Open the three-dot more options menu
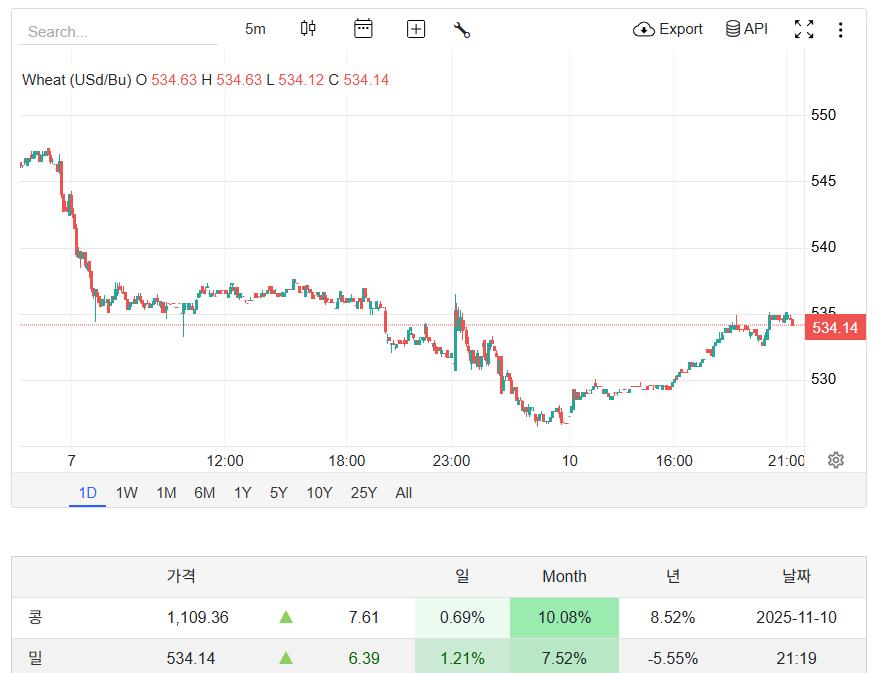 [x=840, y=30]
